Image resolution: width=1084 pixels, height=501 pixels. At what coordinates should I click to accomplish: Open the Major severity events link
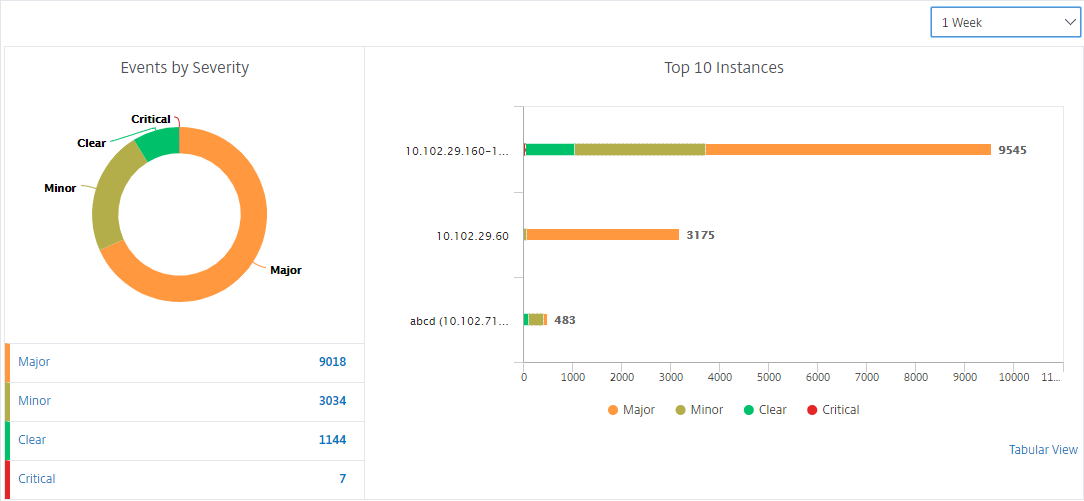point(34,361)
